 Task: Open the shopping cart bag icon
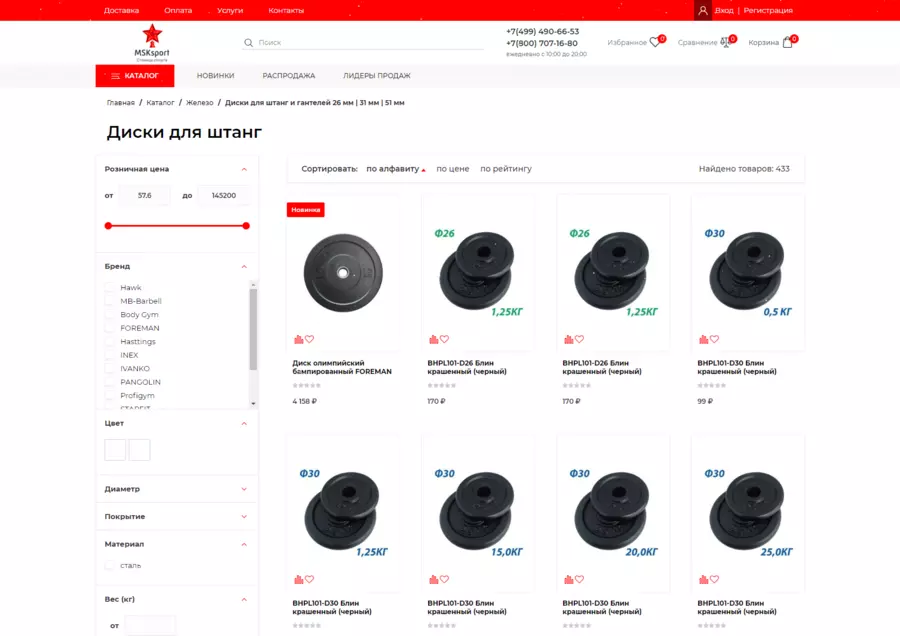tap(788, 42)
